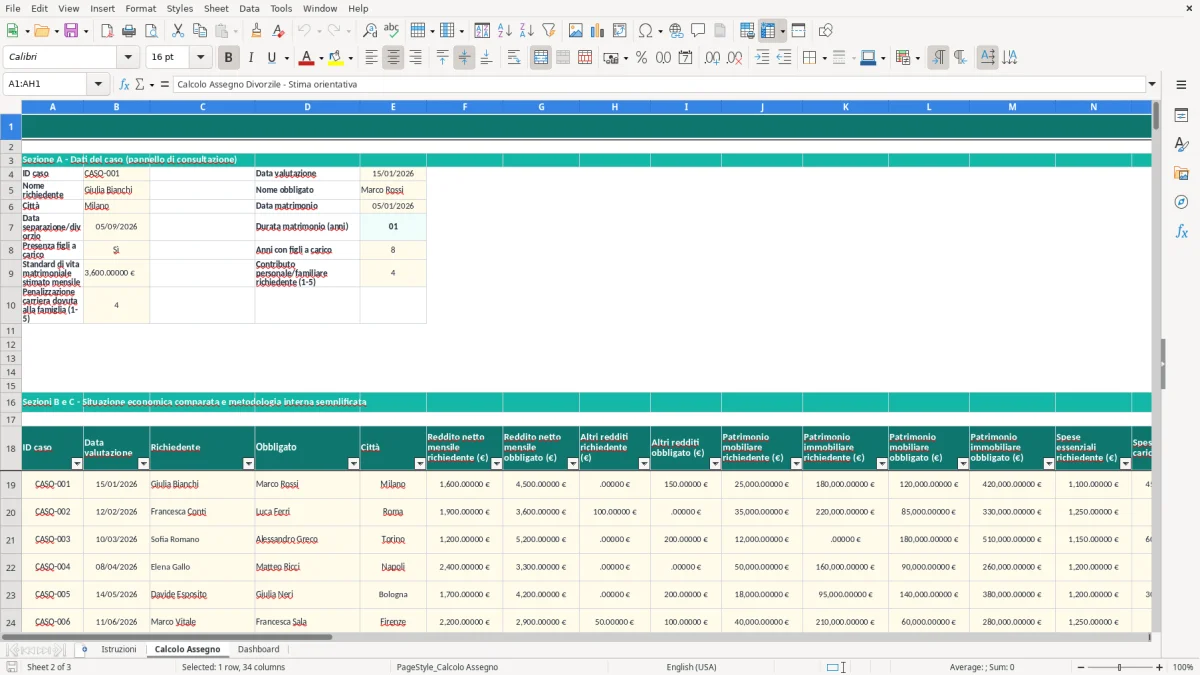Click the horizontal scrollbar thumb
The height and width of the screenshot is (675, 1200).
[x=166, y=636]
